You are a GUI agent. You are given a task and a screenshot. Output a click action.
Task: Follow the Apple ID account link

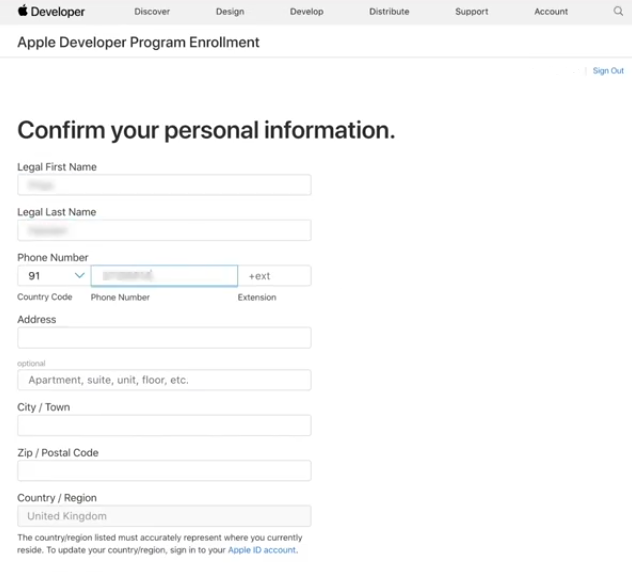click(261, 550)
